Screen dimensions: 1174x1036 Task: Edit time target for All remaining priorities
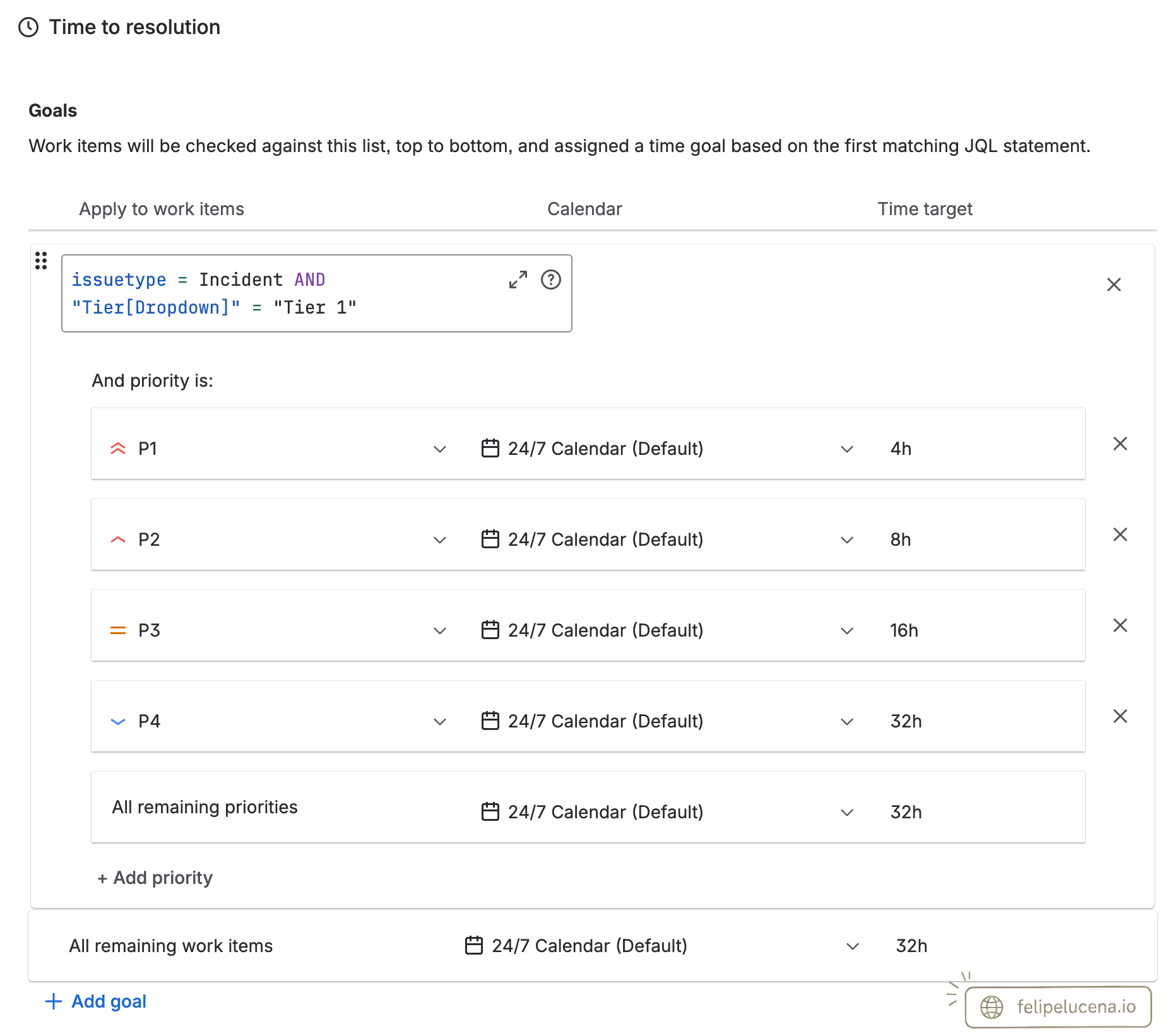click(x=906, y=812)
